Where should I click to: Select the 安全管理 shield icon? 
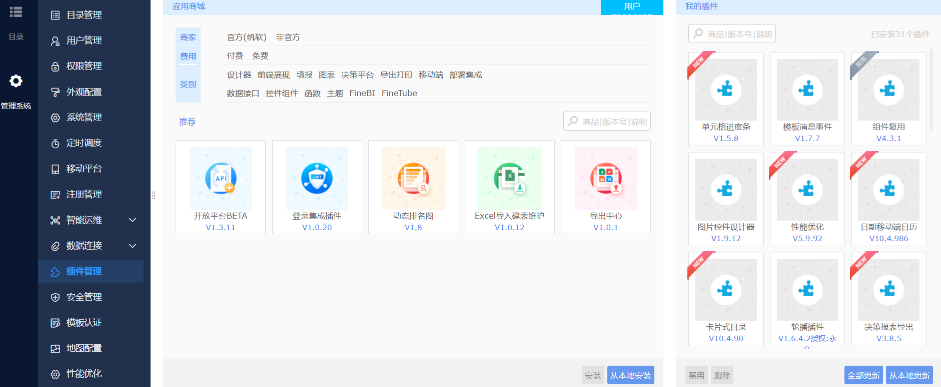(55, 297)
